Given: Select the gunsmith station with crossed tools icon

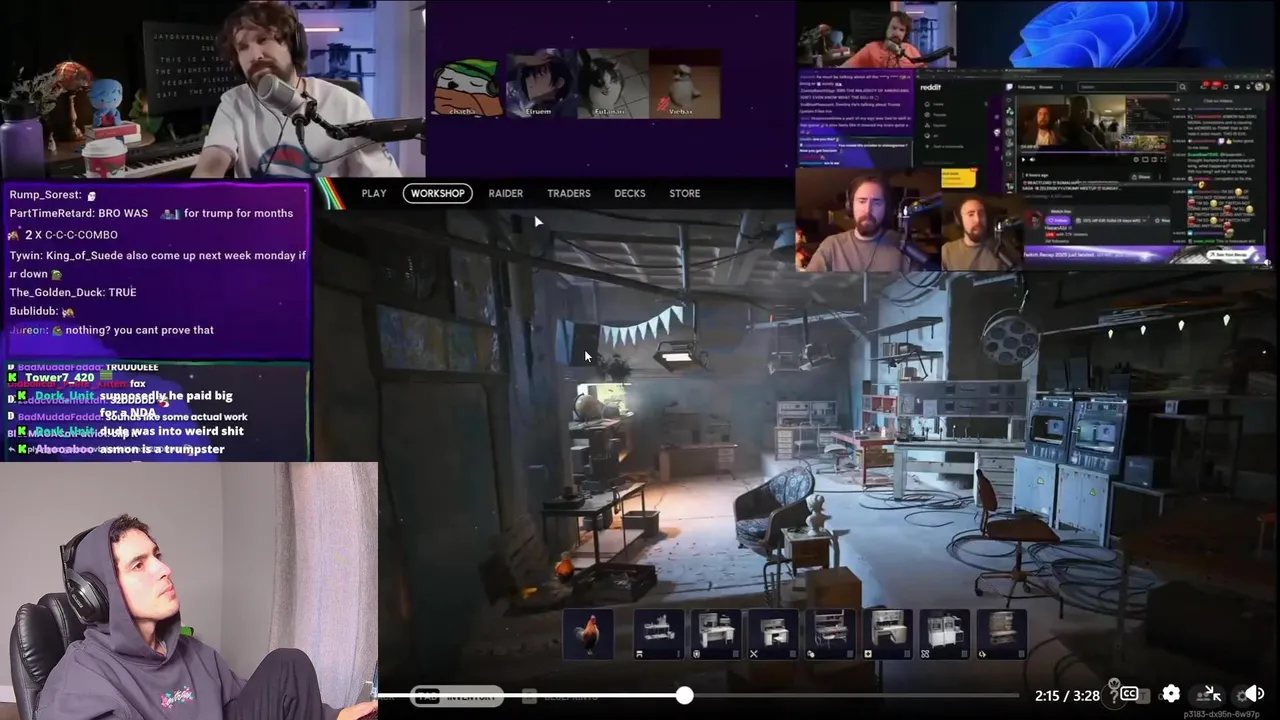Looking at the screenshot, I should tap(773, 634).
